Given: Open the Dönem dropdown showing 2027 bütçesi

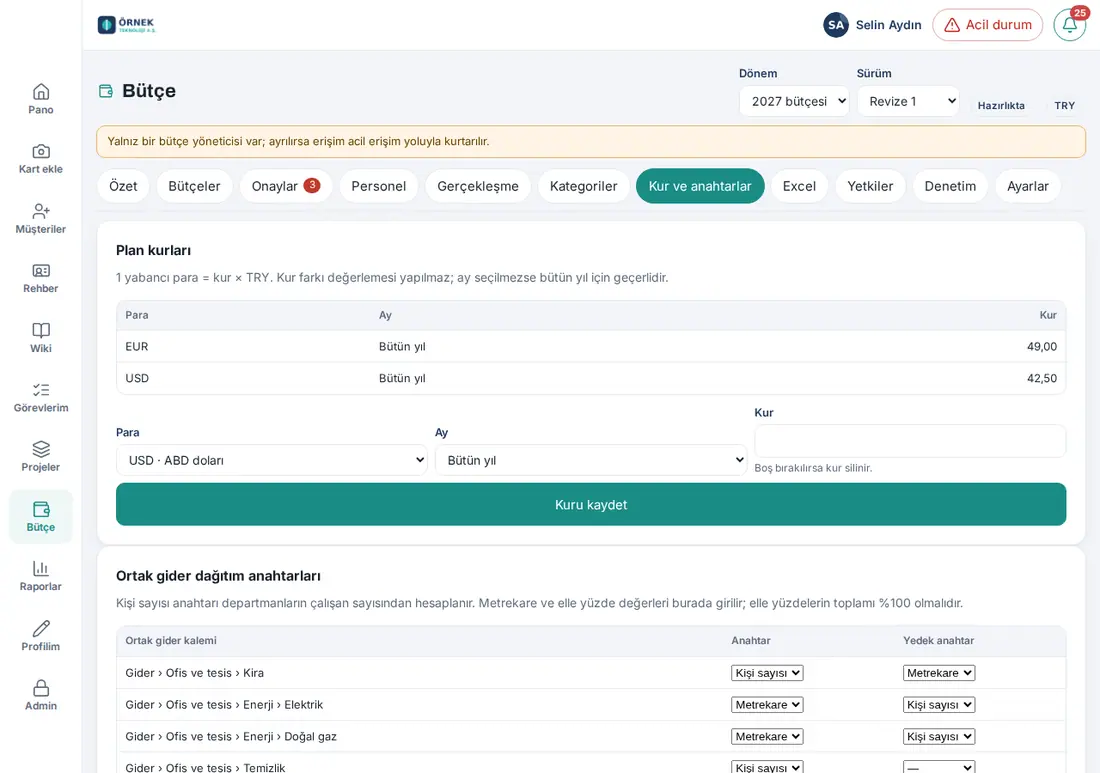Looking at the screenshot, I should tap(794, 102).
